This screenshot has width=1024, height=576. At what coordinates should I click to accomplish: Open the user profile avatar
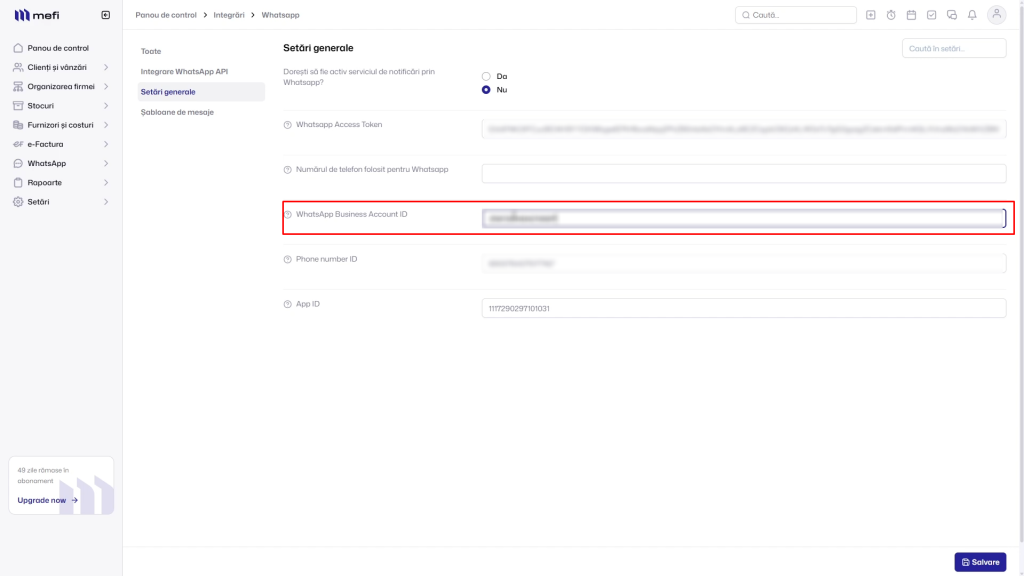(997, 14)
